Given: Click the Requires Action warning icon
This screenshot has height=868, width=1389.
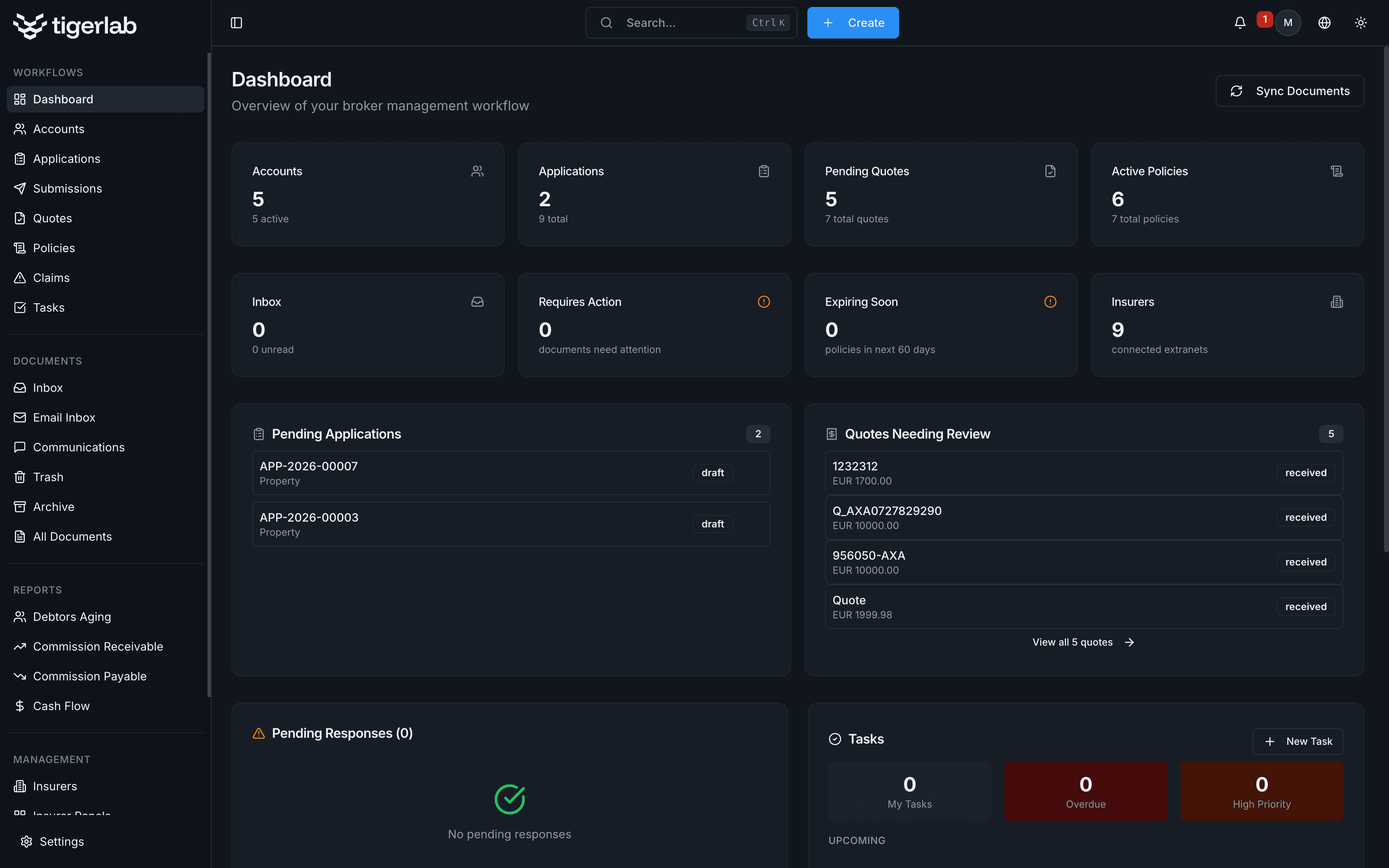Looking at the screenshot, I should (x=764, y=302).
